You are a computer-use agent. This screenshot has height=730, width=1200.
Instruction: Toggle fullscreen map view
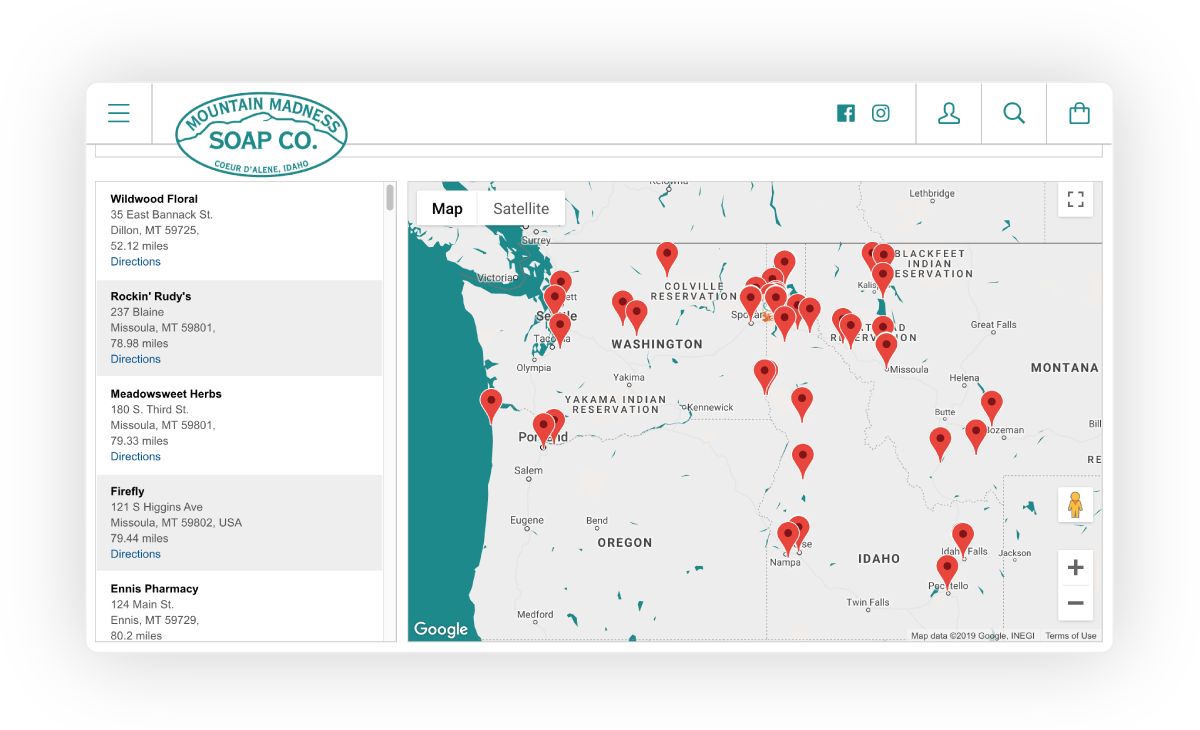1076,199
